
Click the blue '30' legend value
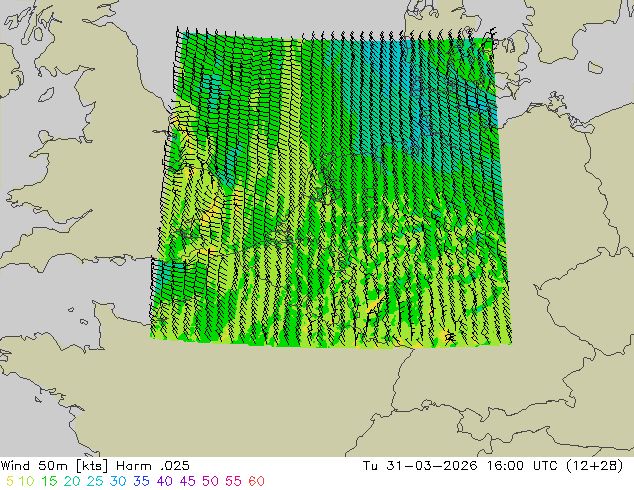pyautogui.click(x=118, y=481)
